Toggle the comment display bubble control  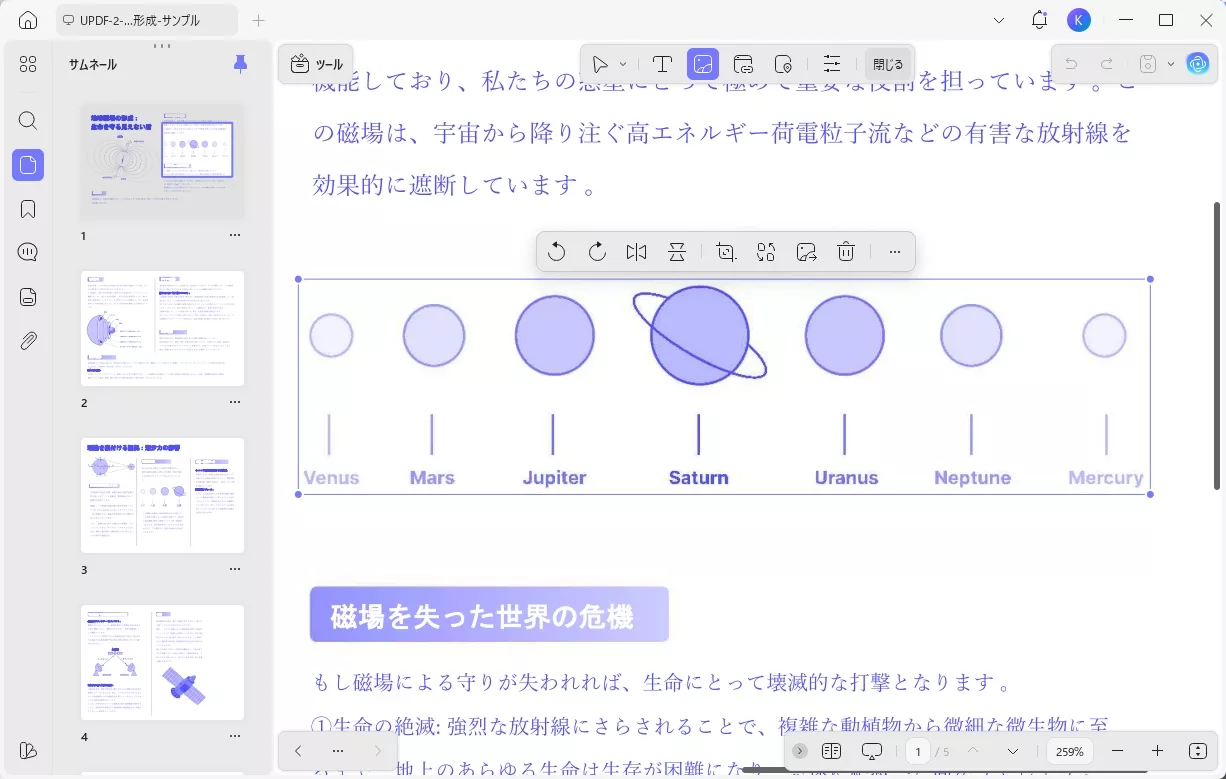point(872,751)
